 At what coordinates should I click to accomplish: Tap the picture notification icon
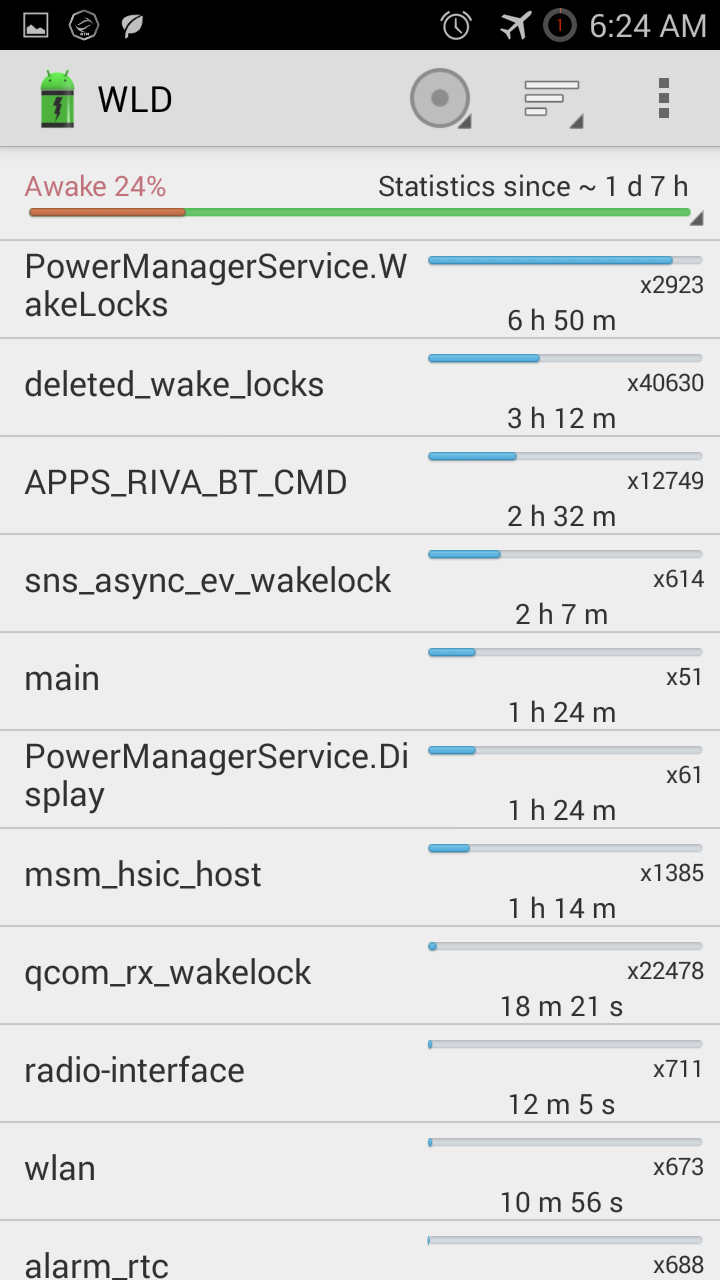pyautogui.click(x=36, y=25)
